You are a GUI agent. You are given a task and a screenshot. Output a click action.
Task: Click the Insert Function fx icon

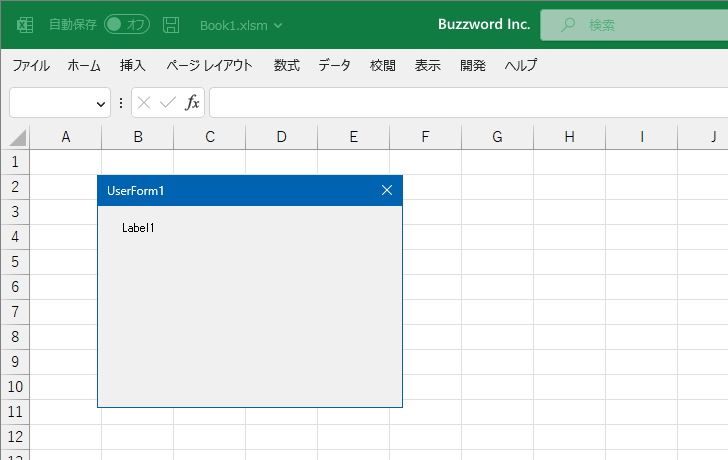[192, 103]
